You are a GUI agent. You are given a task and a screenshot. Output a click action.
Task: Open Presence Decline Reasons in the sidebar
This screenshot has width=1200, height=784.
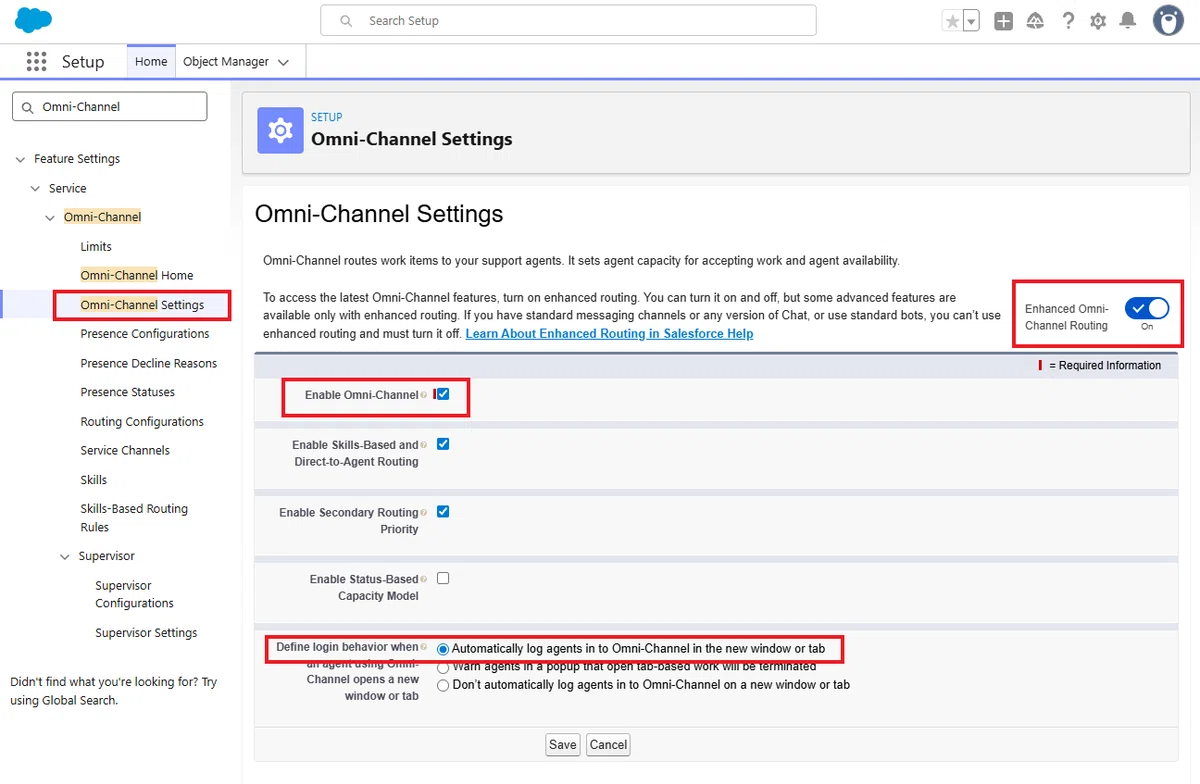(149, 363)
